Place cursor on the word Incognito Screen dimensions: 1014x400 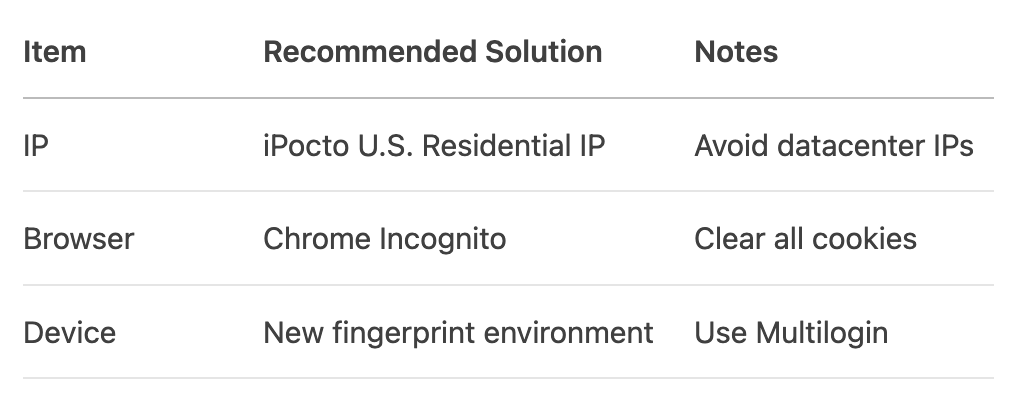444,239
